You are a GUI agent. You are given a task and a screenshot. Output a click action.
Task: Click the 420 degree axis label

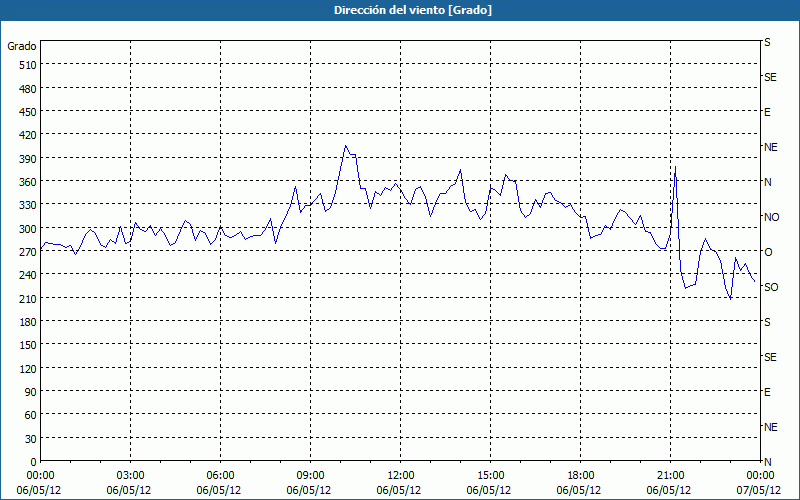[x=28, y=135]
